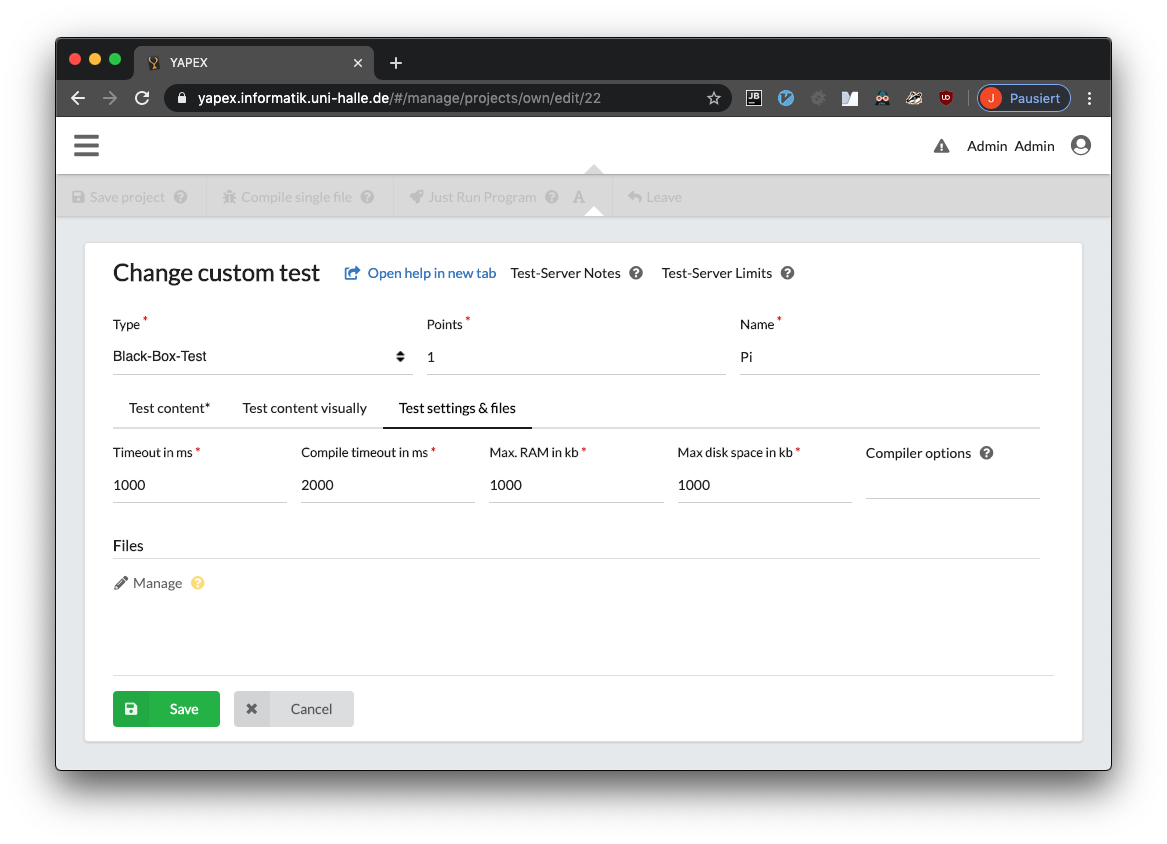Viewport: 1167px width, 844px height.
Task: Click the Compiler options help icon
Action: [986, 453]
